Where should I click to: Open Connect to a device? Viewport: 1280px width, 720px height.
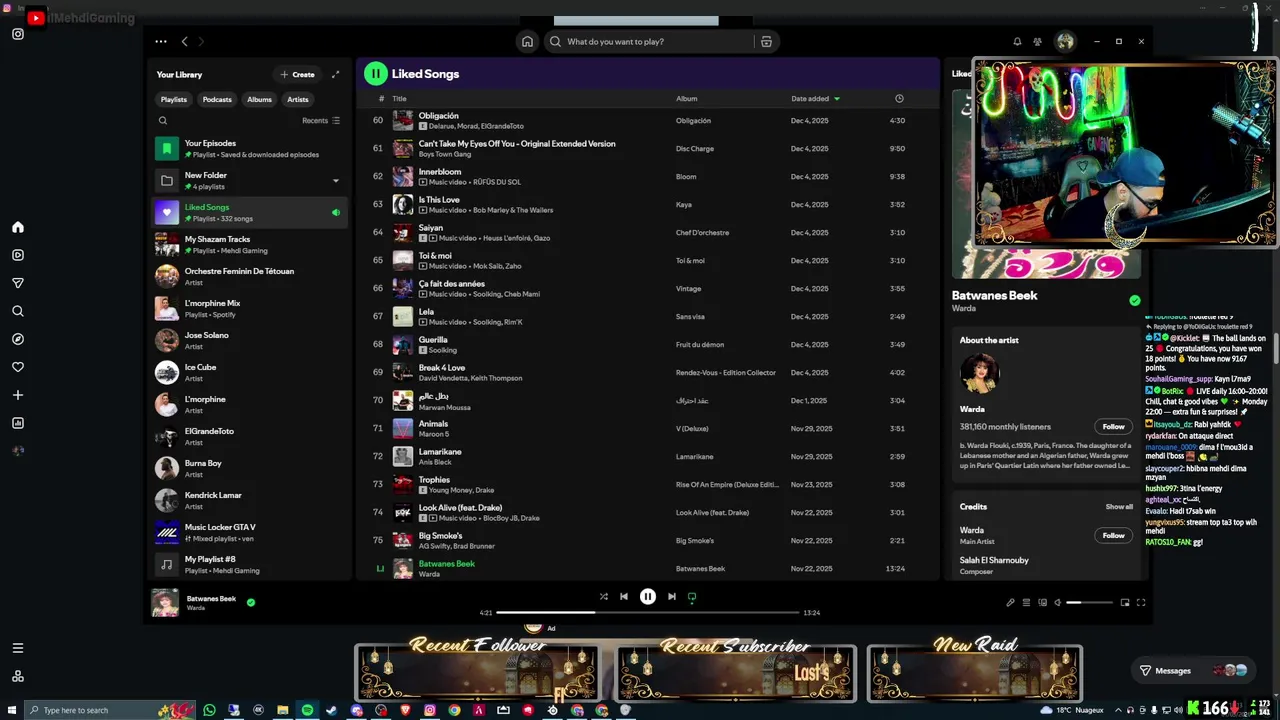[x=1042, y=603]
